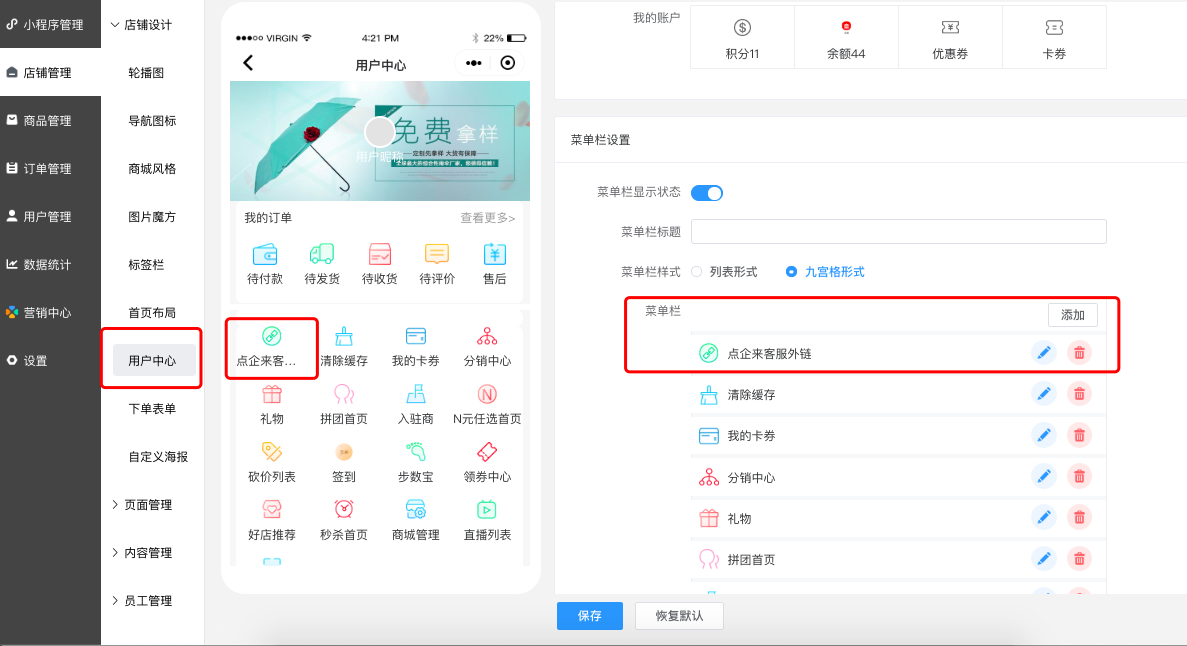Select the 用户中心 submenu item
The image size is (1187, 646).
pos(154,360)
